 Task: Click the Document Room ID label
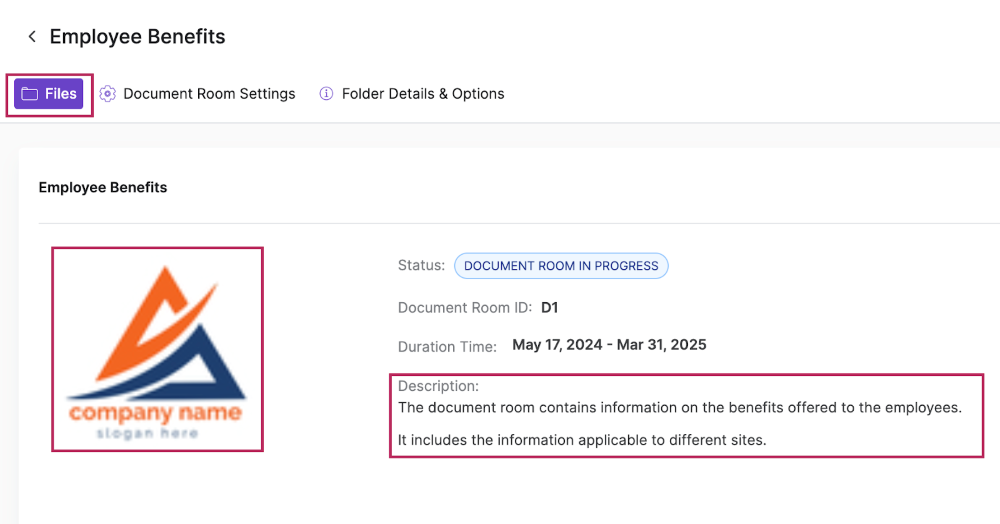pos(465,308)
